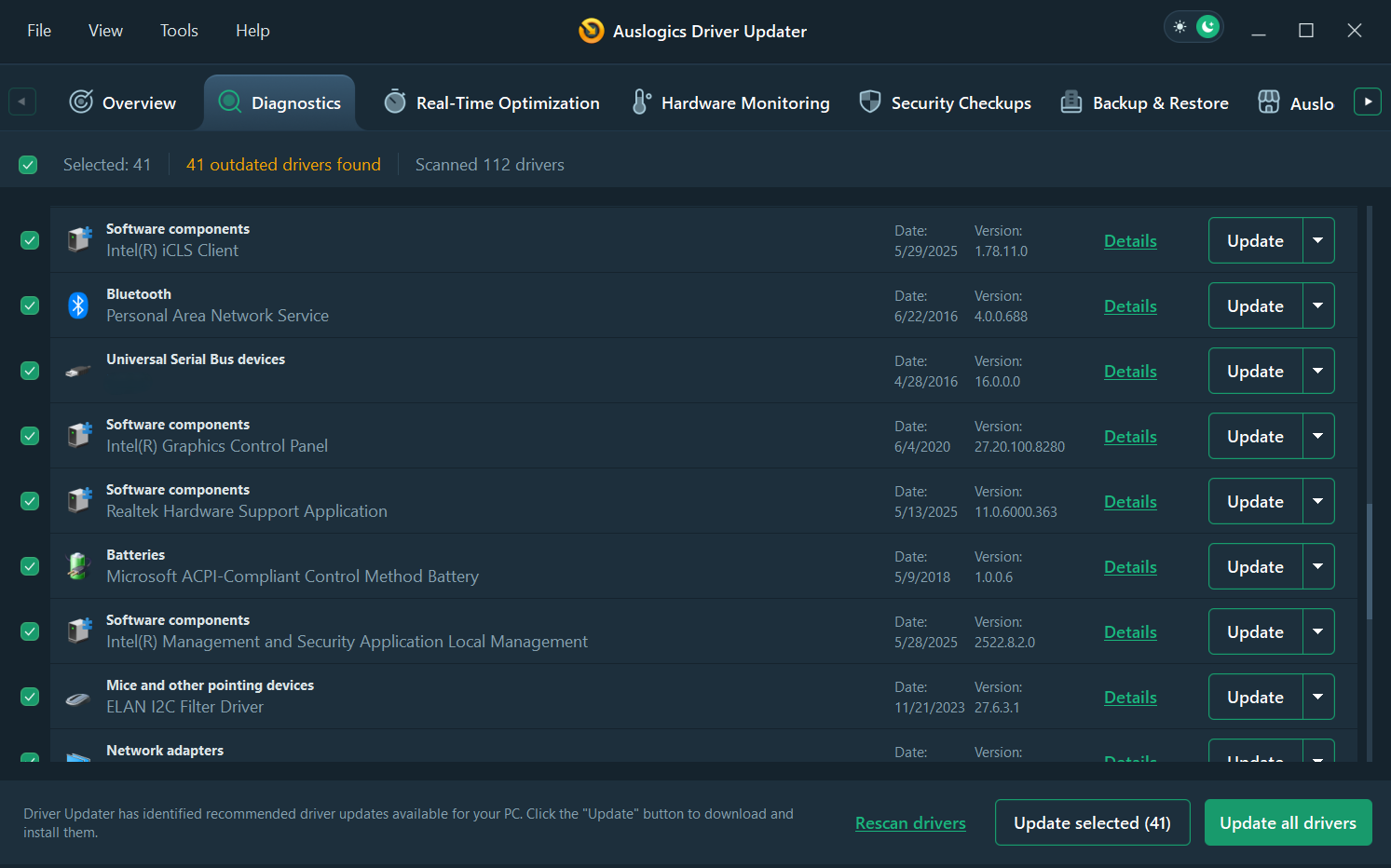Screen dimensions: 1391x868
Task: Open the Update dropdown for Personal Area Network Service
Action: pyautogui.click(x=1318, y=305)
